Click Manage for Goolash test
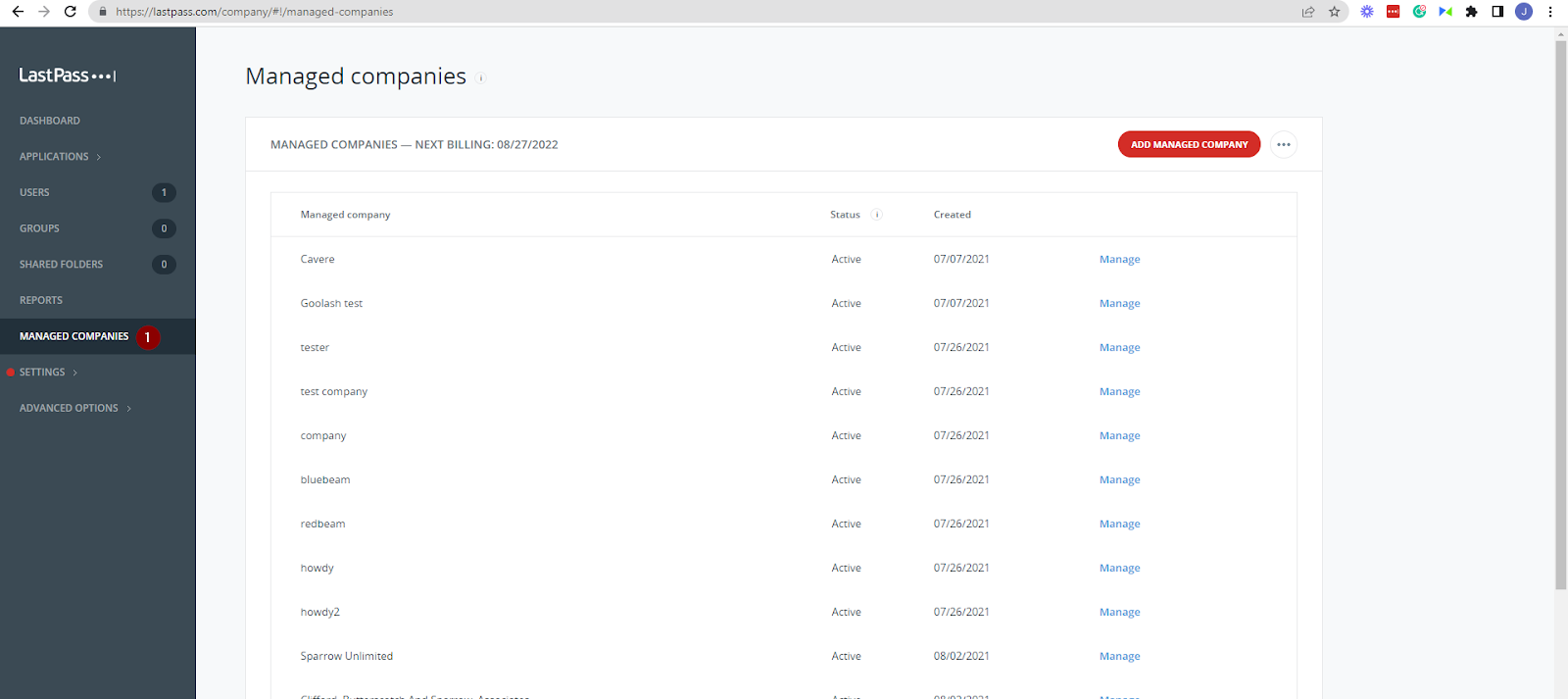1568x699 pixels. (1119, 304)
